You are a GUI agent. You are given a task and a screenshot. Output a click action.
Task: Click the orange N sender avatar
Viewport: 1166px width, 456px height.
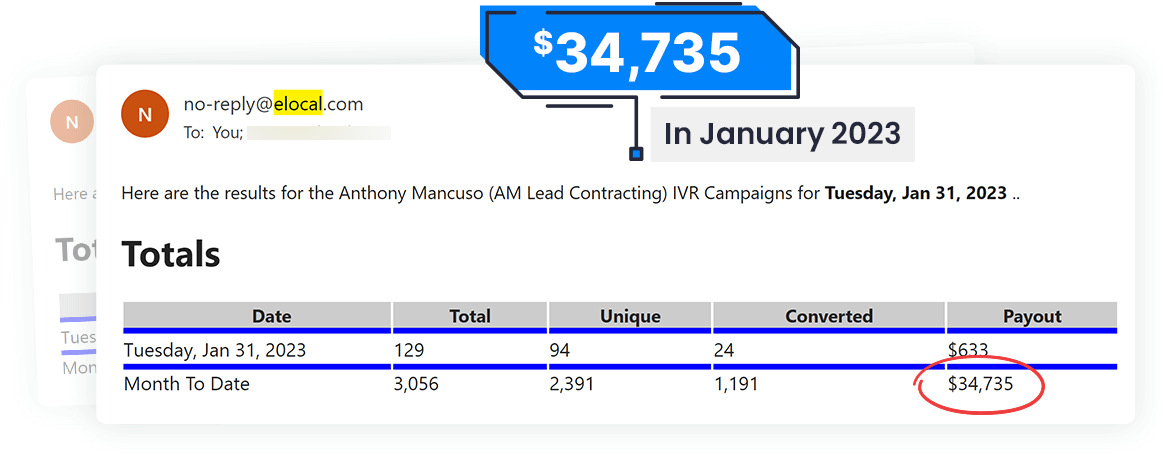point(144,114)
